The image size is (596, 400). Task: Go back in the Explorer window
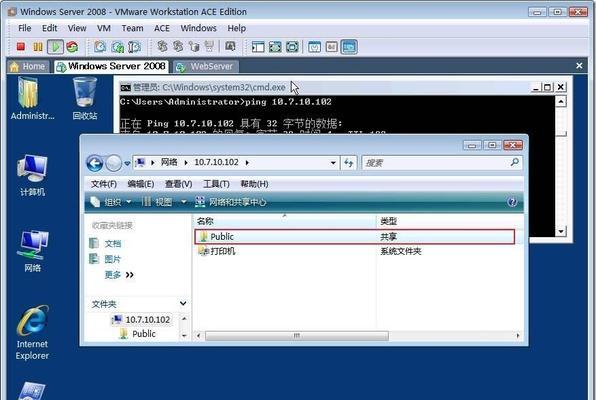(94, 163)
